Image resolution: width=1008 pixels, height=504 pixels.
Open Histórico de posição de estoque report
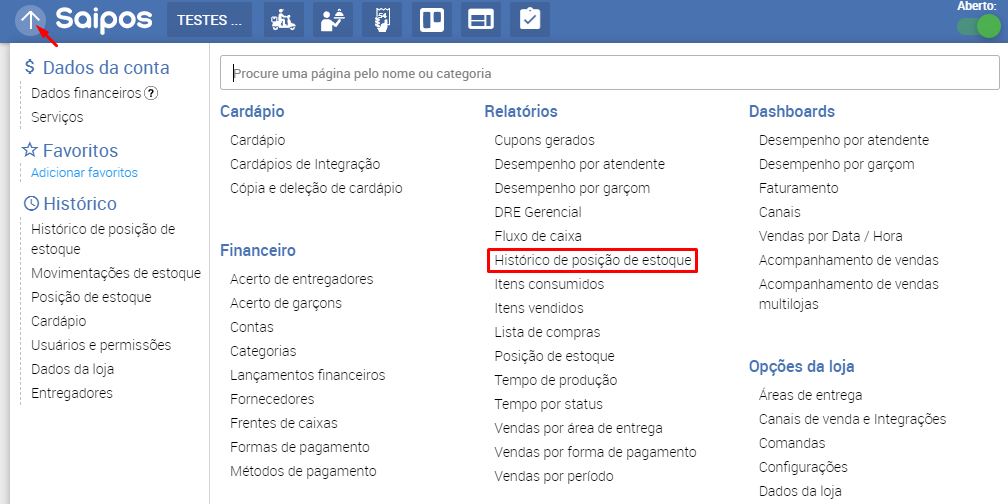[593, 260]
